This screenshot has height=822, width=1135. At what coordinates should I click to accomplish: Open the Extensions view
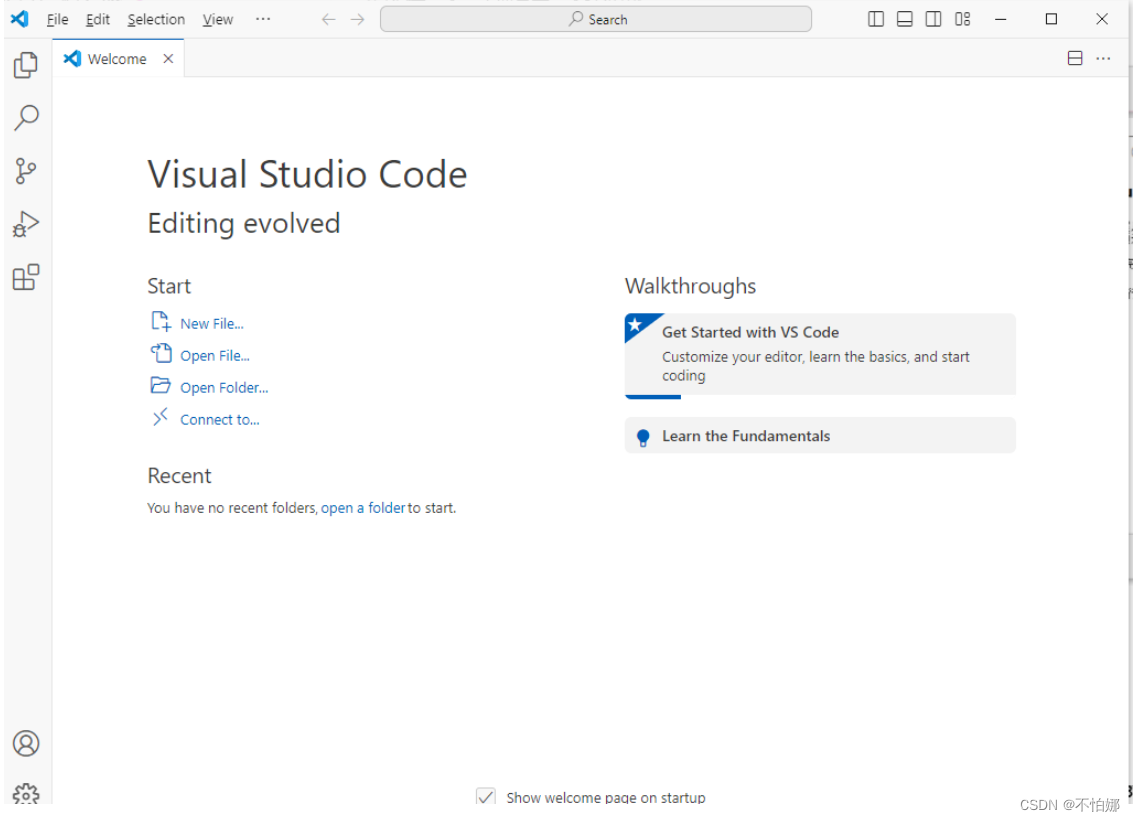[26, 277]
